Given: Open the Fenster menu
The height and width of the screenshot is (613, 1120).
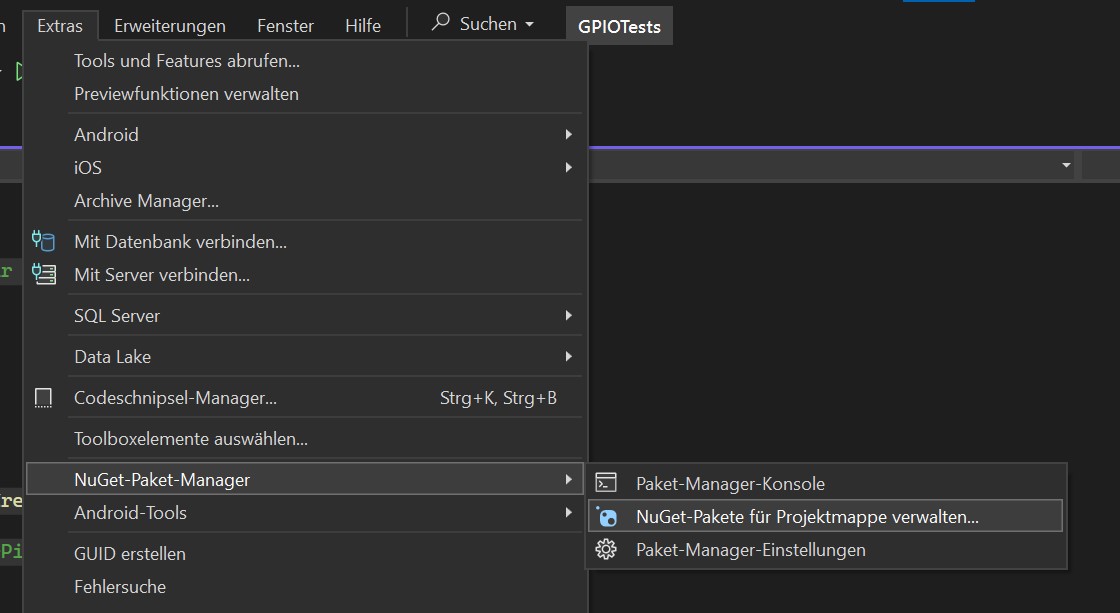Looking at the screenshot, I should tap(285, 25).
